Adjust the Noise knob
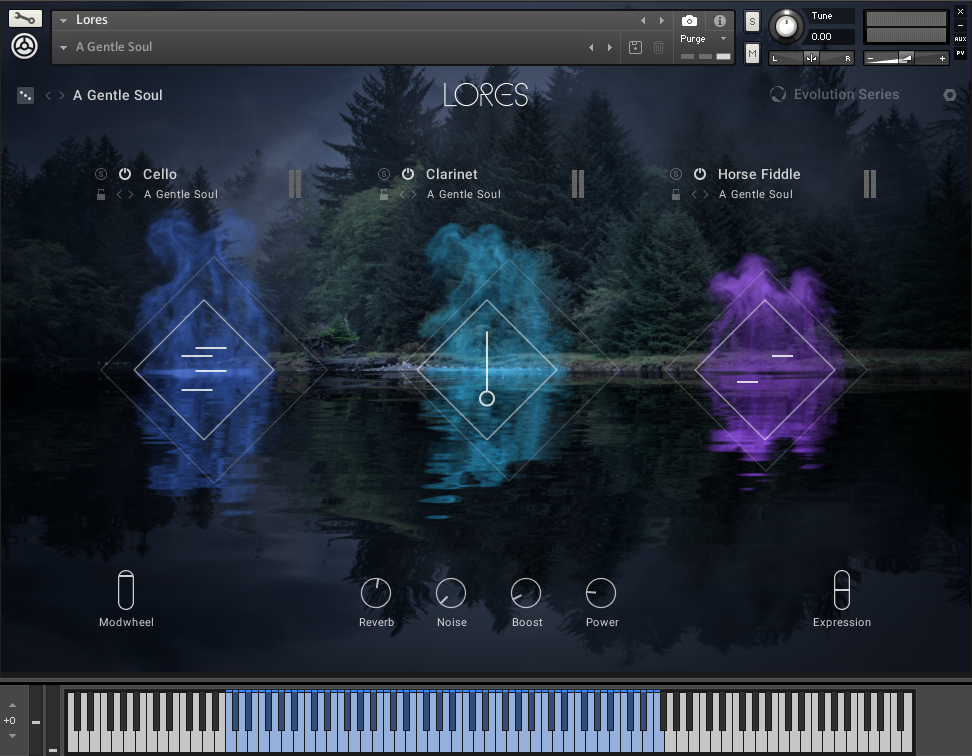This screenshot has width=972, height=756. [451, 593]
